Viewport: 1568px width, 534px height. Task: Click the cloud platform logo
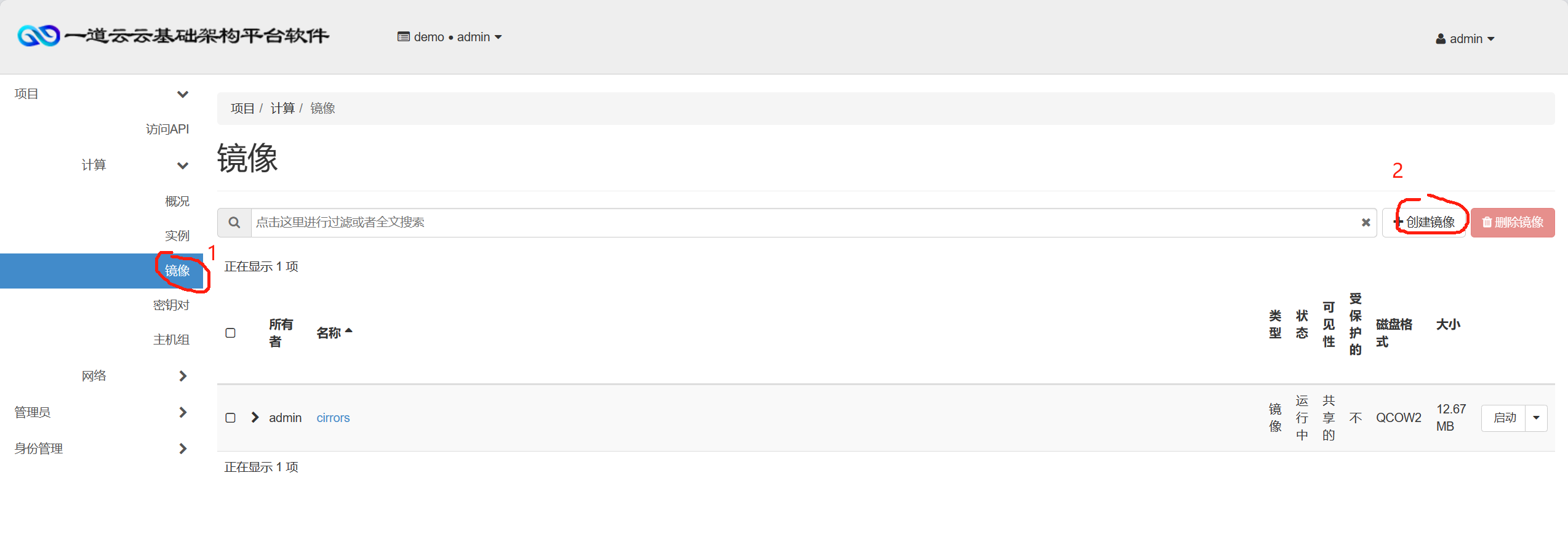tap(39, 36)
